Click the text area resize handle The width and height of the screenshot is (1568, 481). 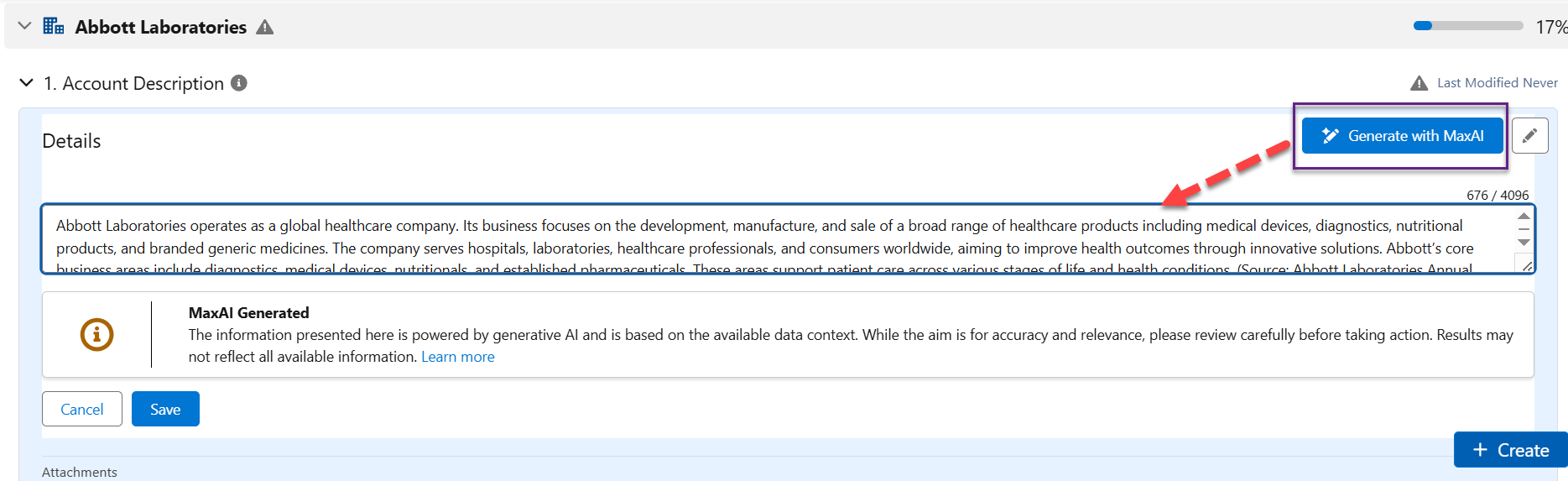click(x=1527, y=266)
